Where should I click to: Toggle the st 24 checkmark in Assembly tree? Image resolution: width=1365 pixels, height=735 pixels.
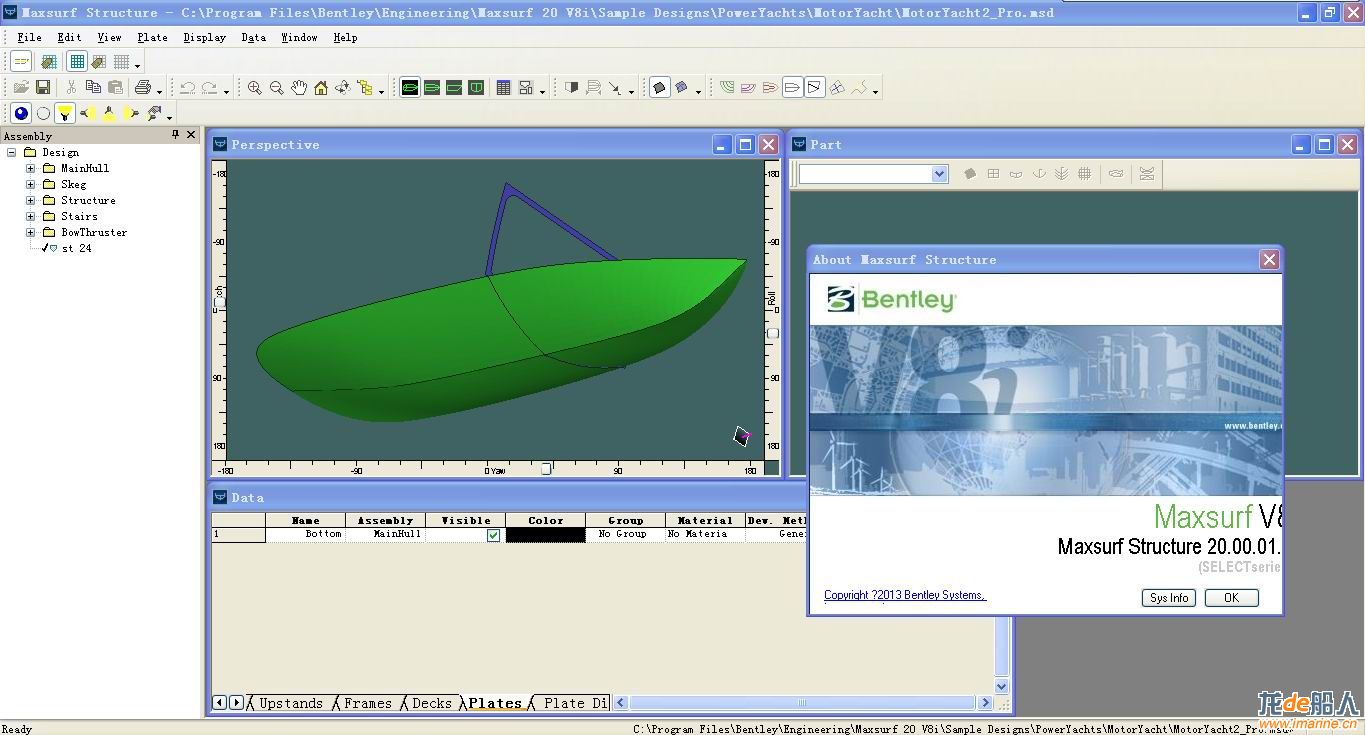coord(46,248)
